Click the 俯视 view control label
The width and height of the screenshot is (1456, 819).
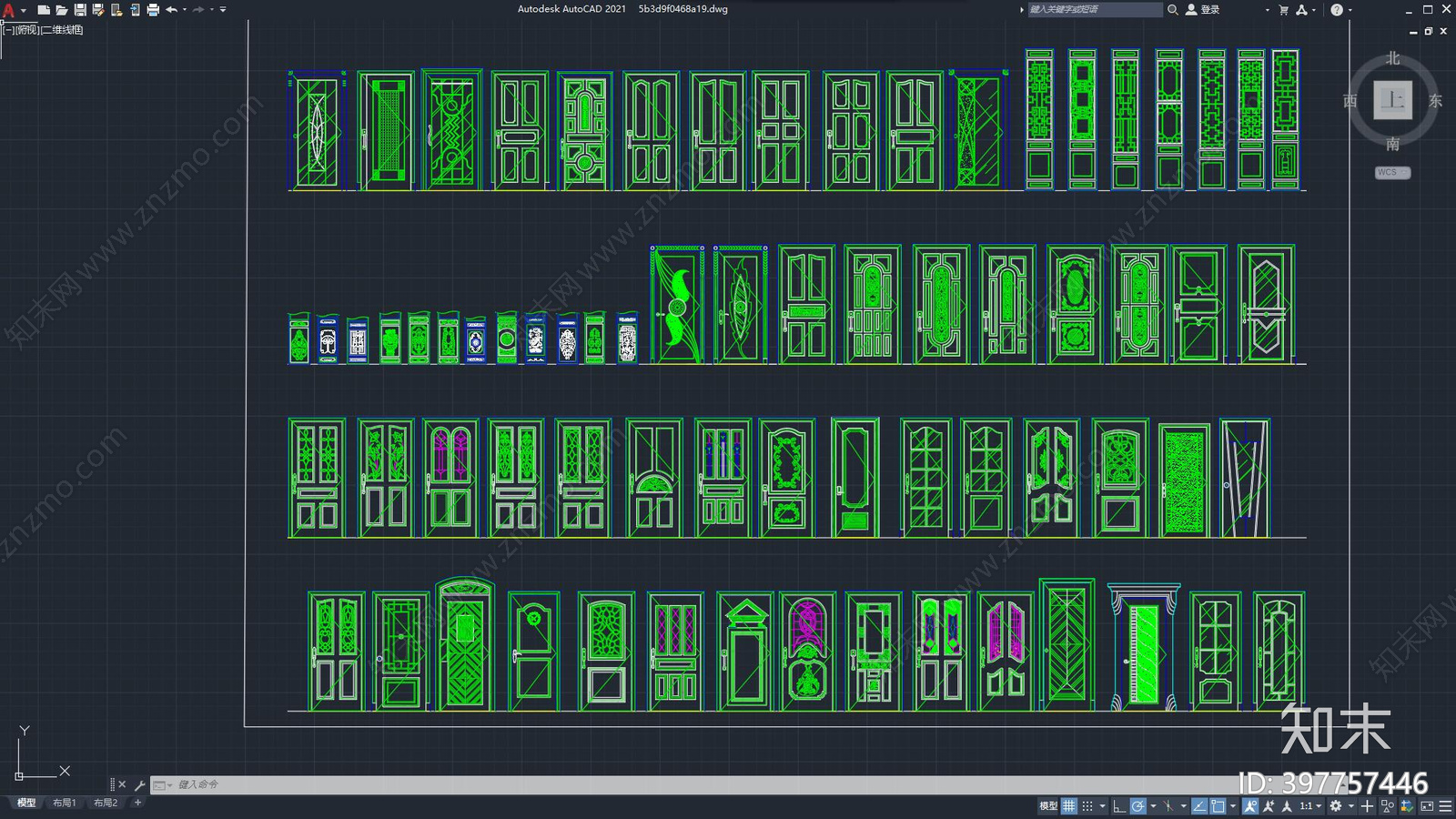tap(27, 30)
